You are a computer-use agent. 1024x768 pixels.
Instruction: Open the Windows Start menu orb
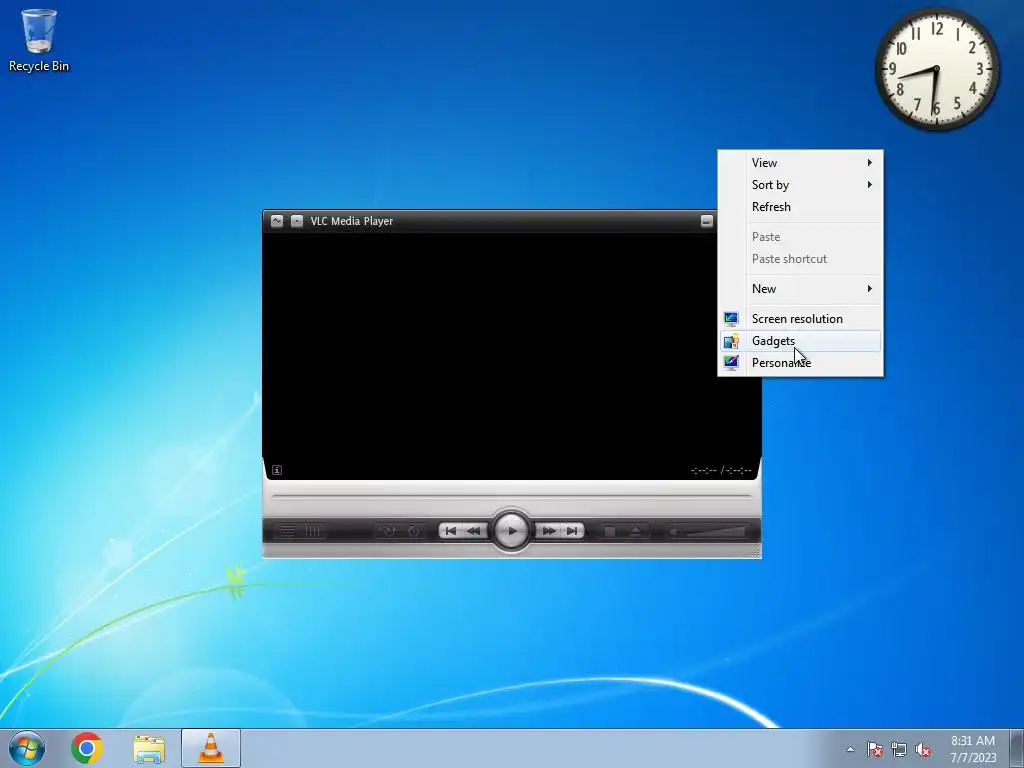tap(27, 748)
